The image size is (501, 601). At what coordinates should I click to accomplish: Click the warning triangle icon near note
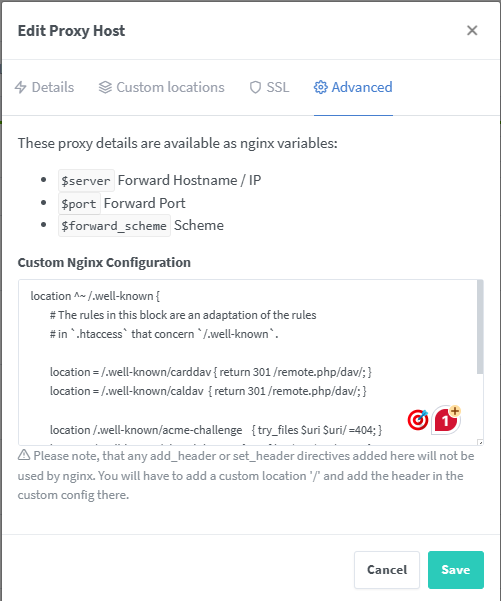[24, 455]
